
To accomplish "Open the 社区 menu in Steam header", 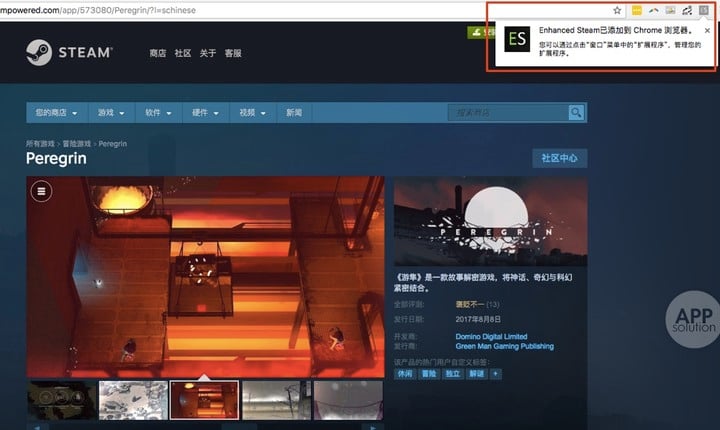I will [x=183, y=53].
